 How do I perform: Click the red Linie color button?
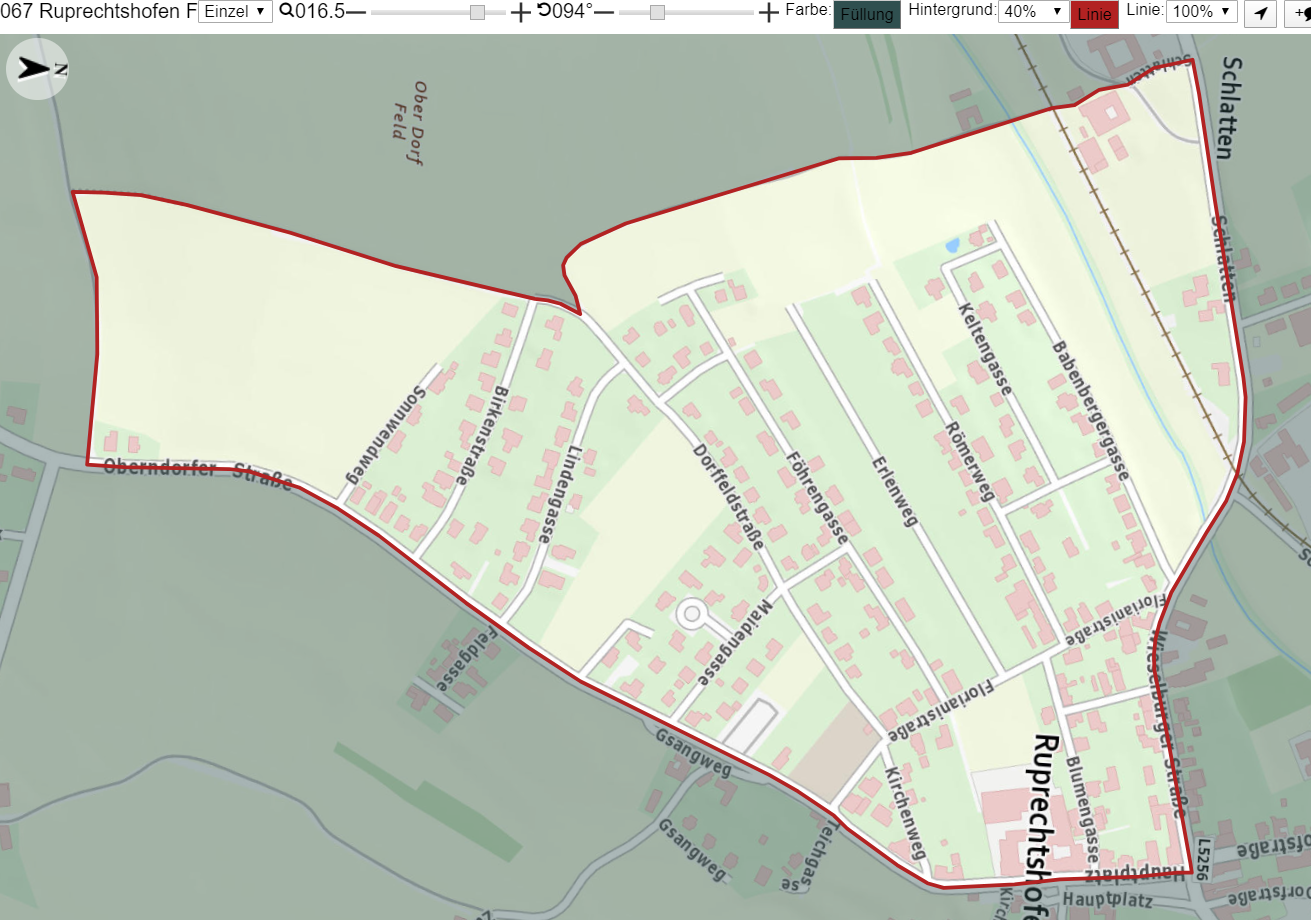coord(1094,14)
